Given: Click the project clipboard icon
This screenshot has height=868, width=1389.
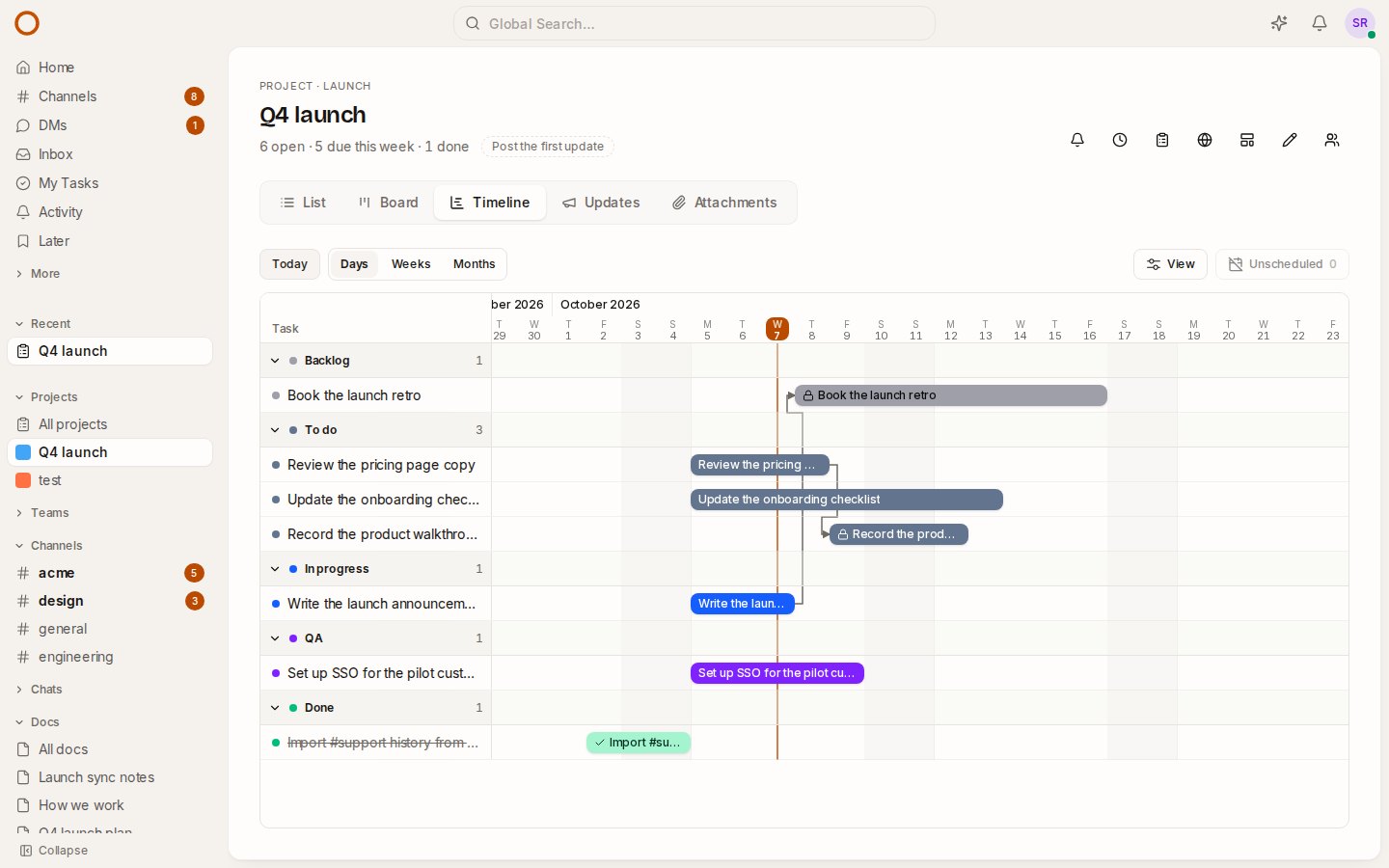Looking at the screenshot, I should [x=1162, y=140].
